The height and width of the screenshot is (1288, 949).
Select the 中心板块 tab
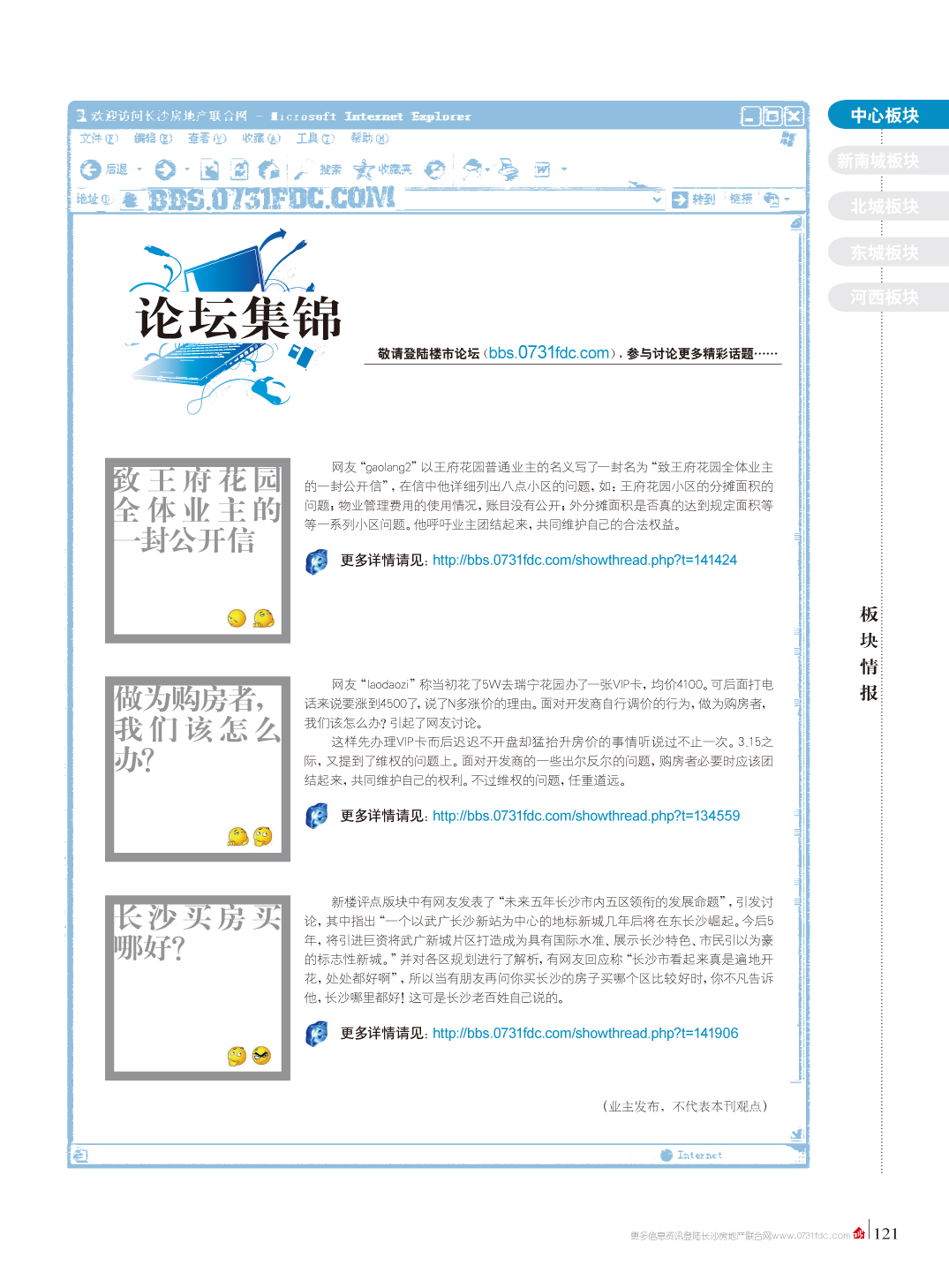click(888, 115)
